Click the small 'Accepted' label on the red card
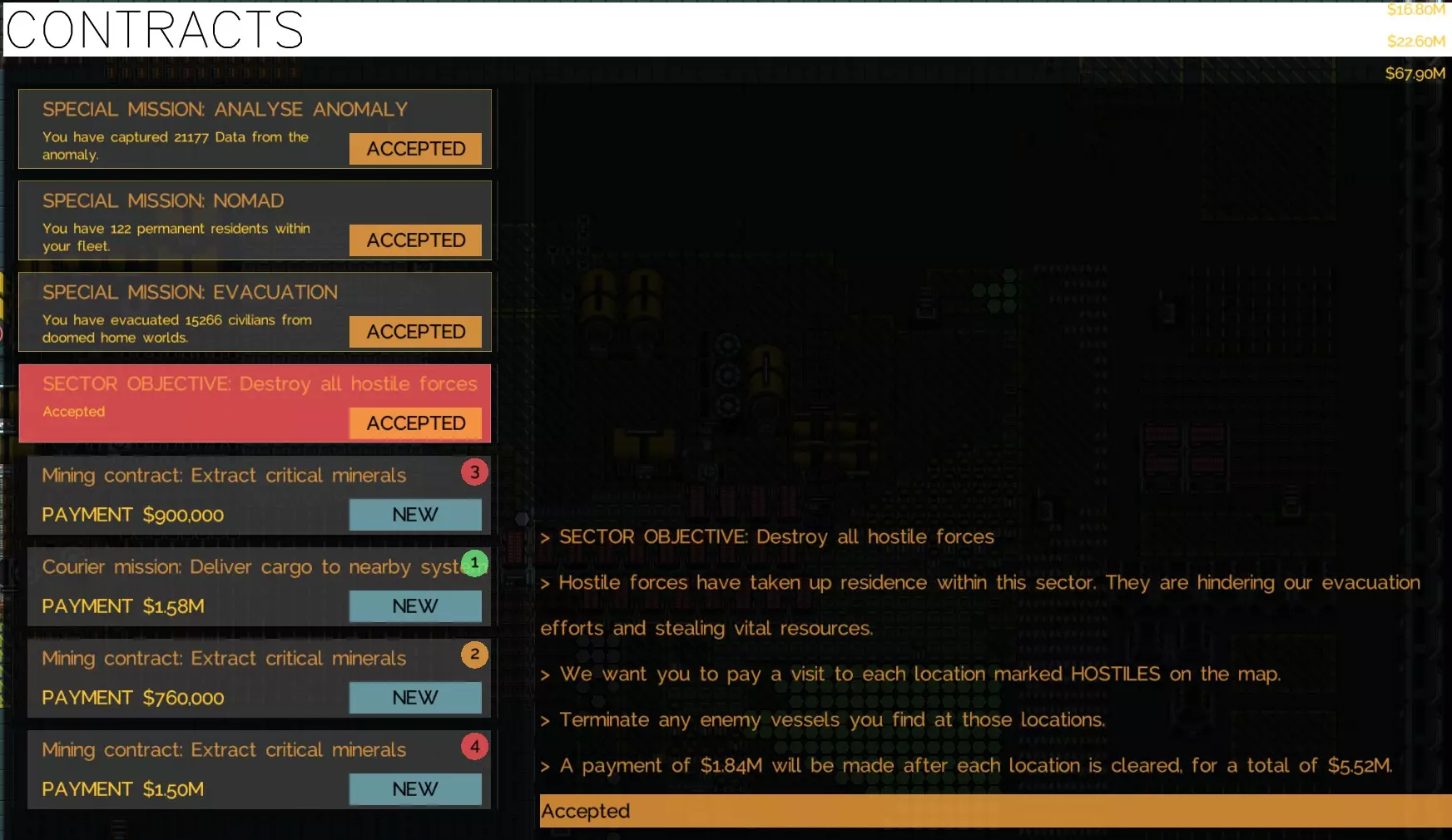The width and height of the screenshot is (1452, 840). [74, 412]
